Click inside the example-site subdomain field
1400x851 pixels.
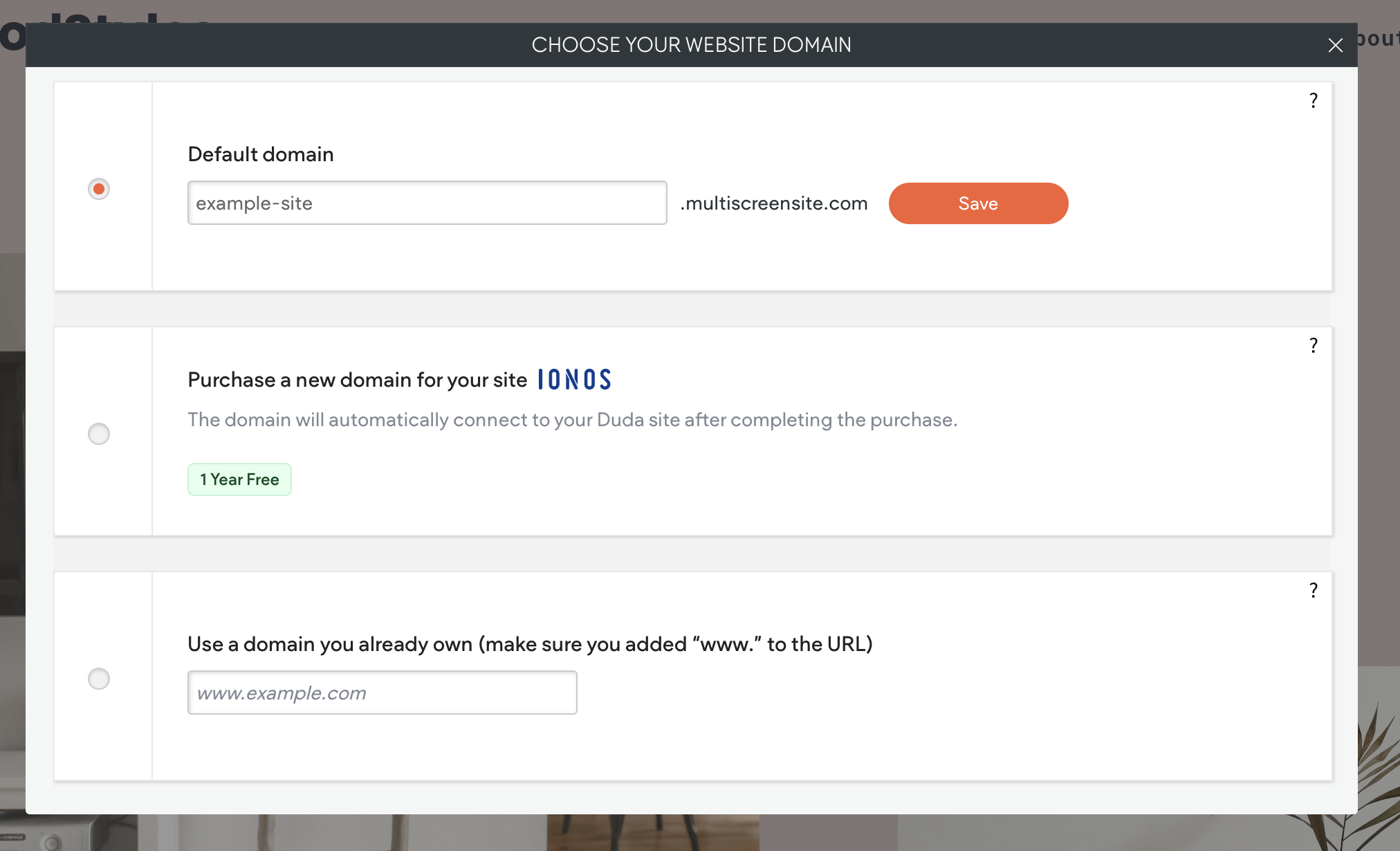[x=427, y=203]
